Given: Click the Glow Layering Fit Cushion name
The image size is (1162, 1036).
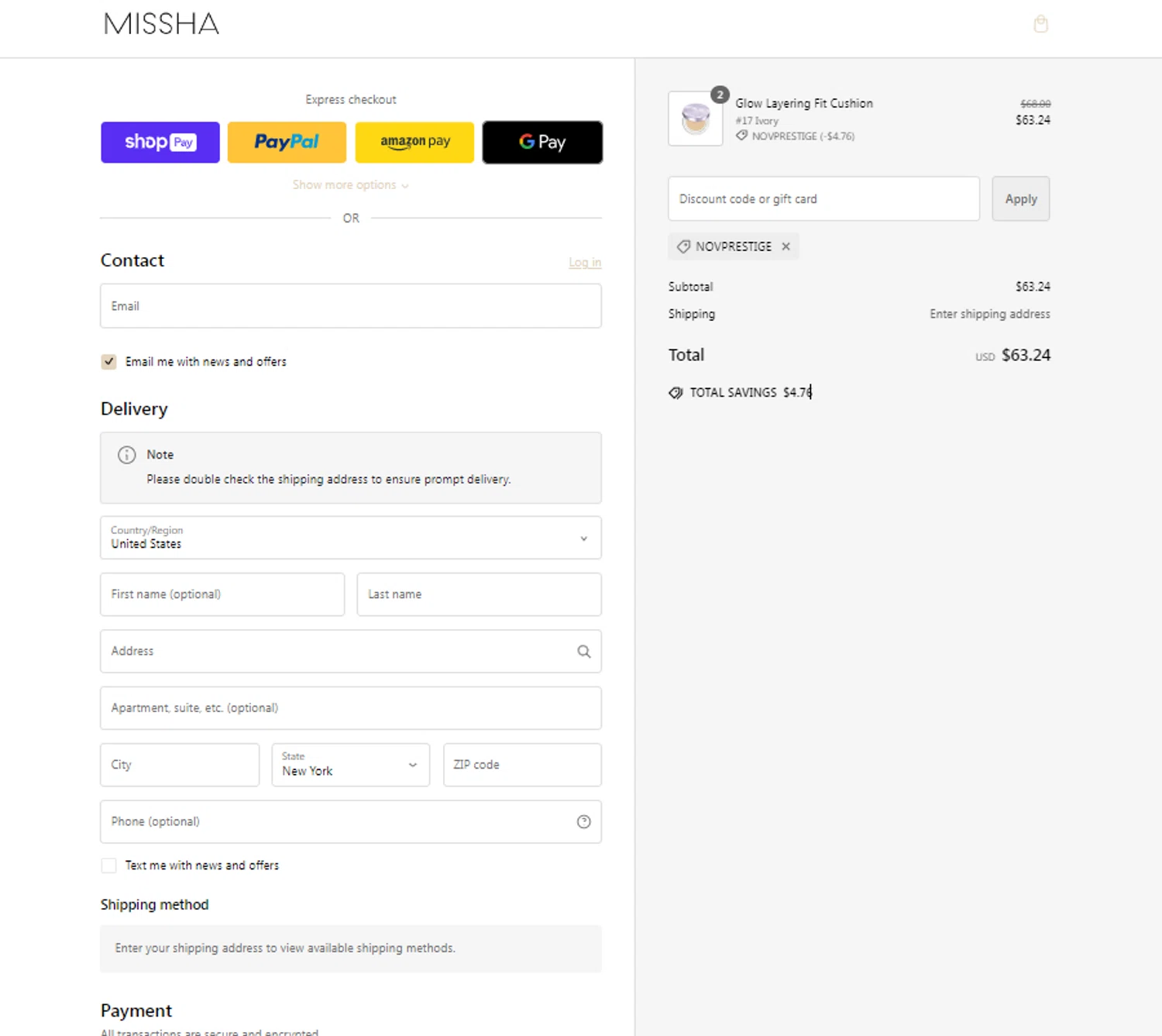Looking at the screenshot, I should (x=804, y=103).
